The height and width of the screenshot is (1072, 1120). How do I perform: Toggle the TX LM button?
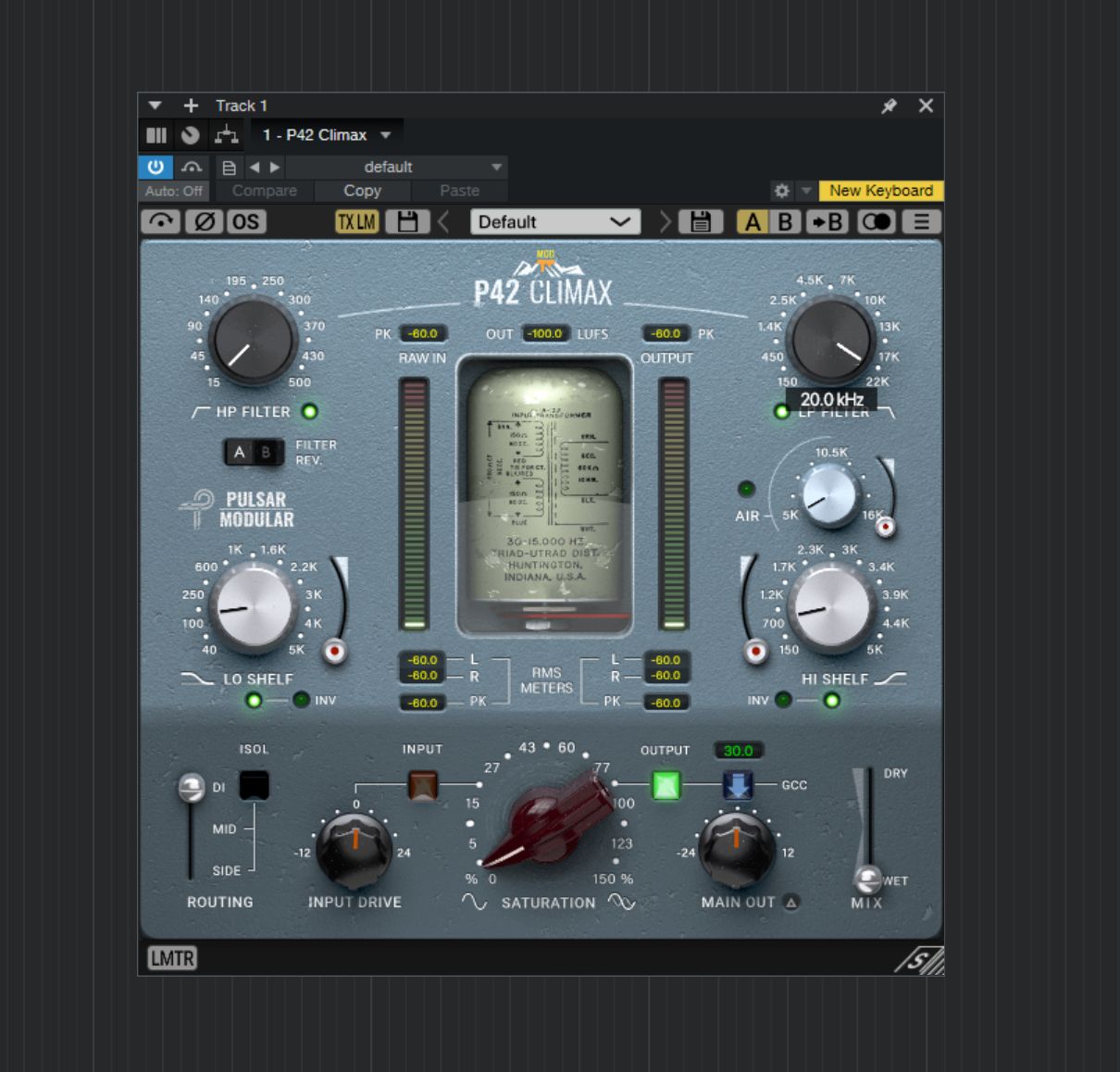point(356,222)
